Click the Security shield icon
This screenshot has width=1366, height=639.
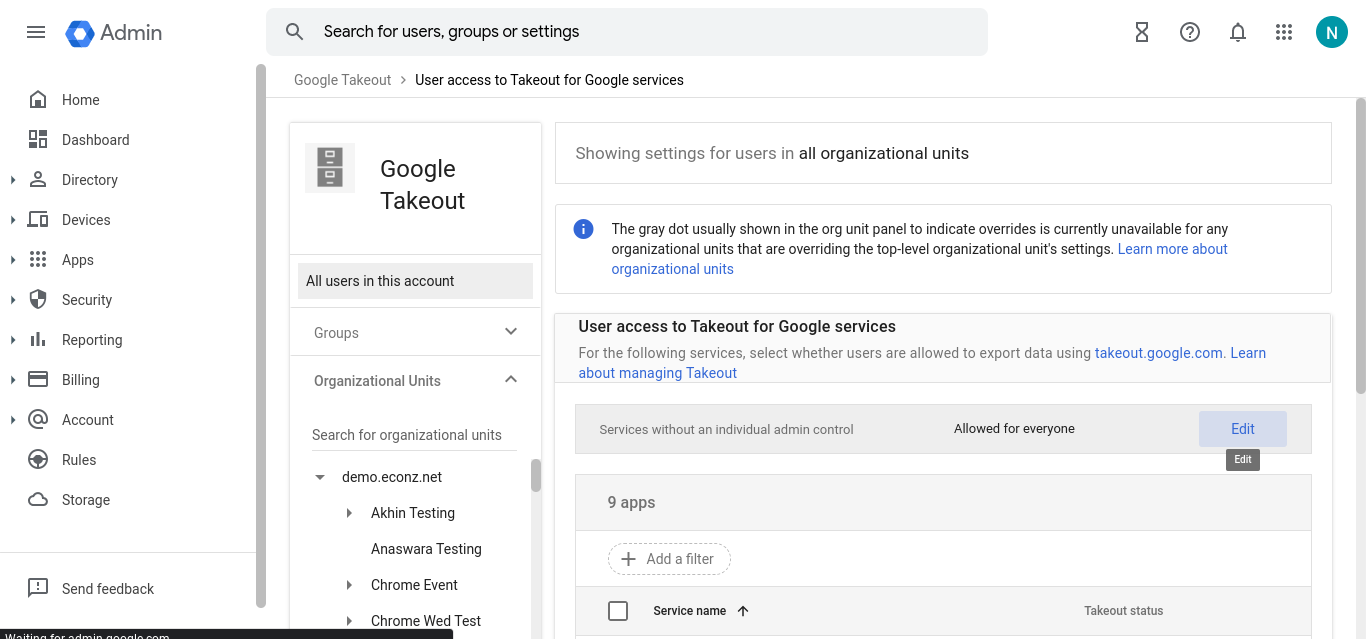coord(38,300)
